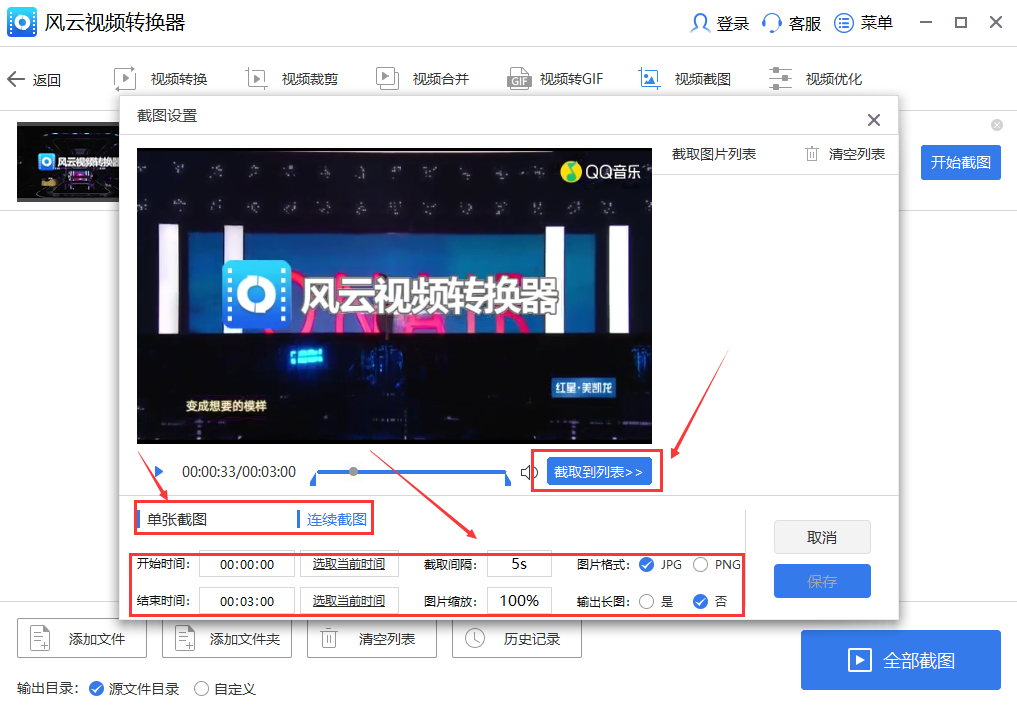Screen dimensions: 1017x715
Task: Close the 截图设置 dialog
Action: click(874, 120)
